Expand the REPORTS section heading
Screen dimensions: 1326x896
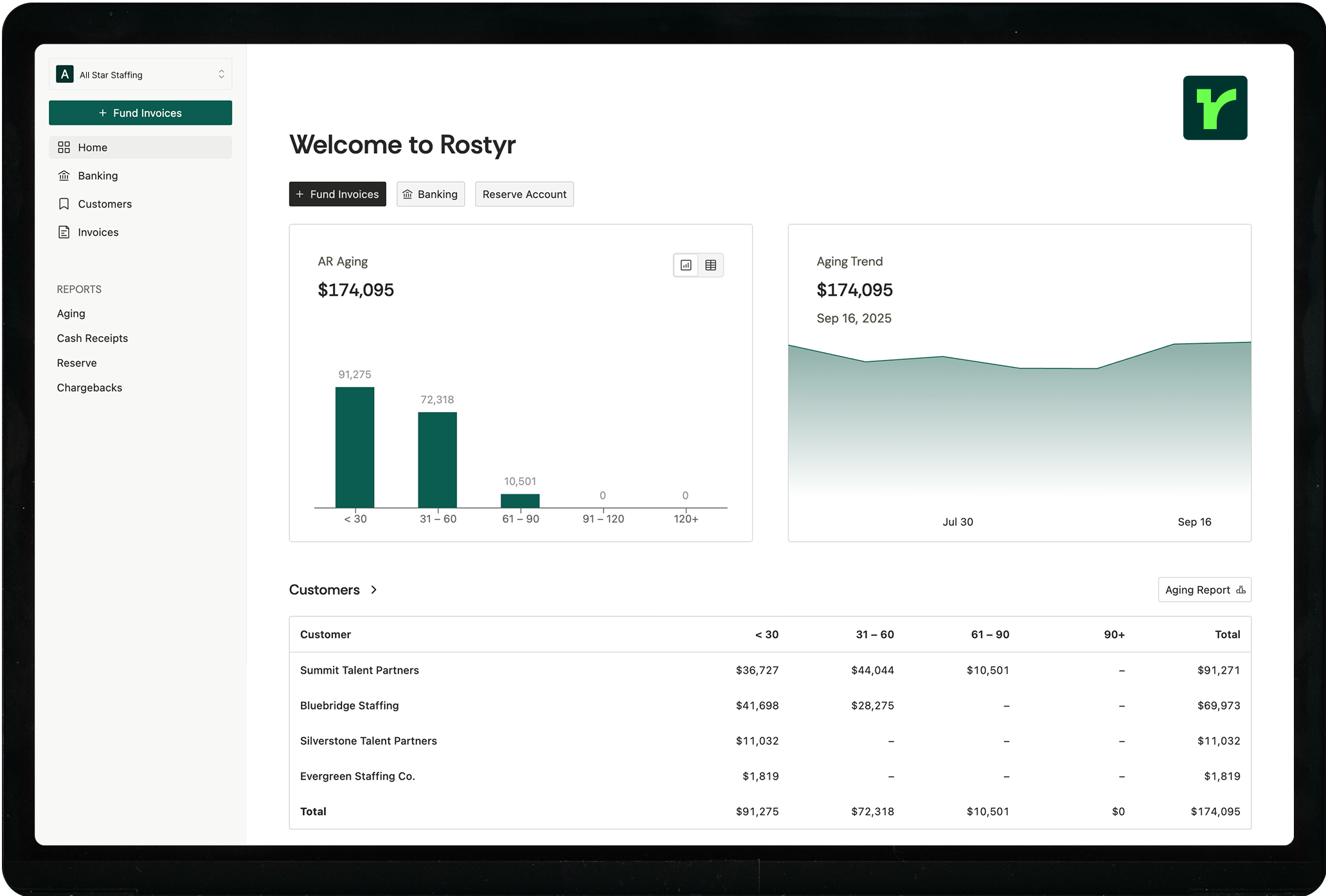pos(78,289)
